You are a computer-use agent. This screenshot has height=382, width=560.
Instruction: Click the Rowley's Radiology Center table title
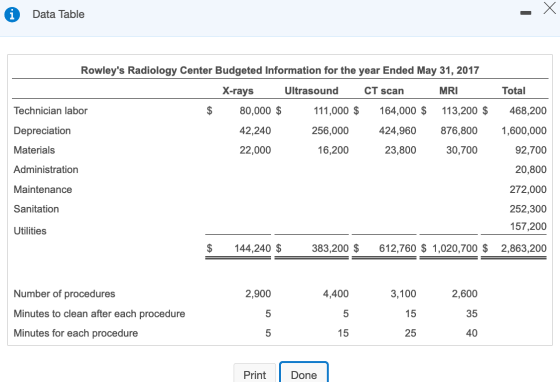click(280, 70)
